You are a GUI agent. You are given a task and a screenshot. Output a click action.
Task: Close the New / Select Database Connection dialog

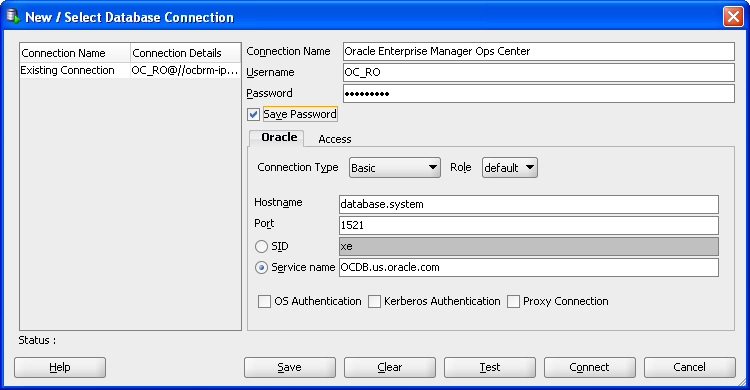click(x=733, y=17)
